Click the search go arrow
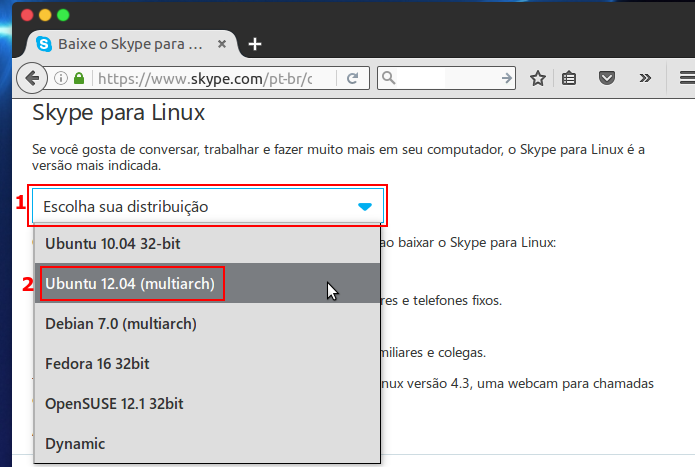The width and height of the screenshot is (695, 467). point(507,78)
